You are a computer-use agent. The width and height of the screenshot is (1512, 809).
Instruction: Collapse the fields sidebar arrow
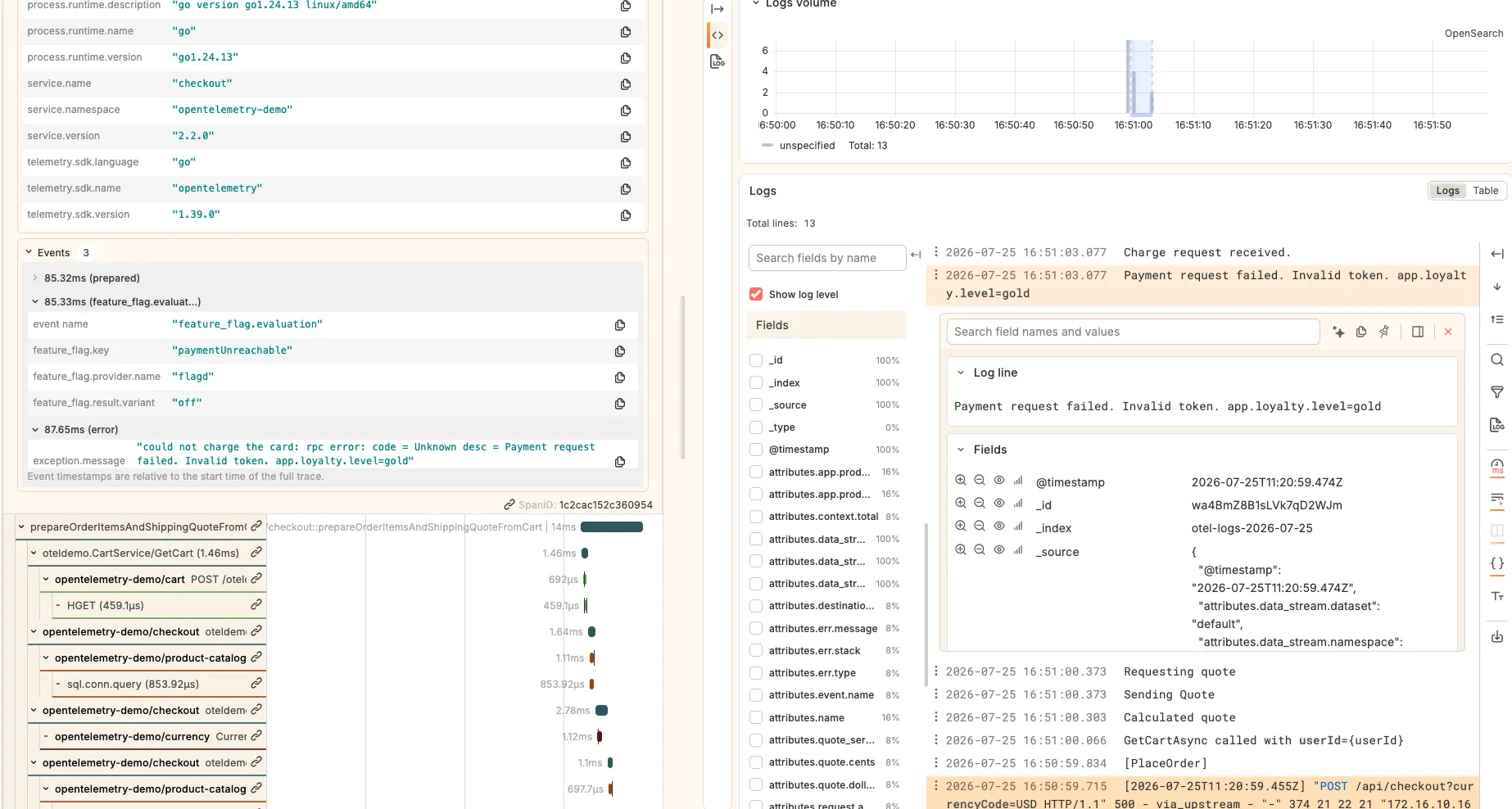pyautogui.click(x=916, y=255)
